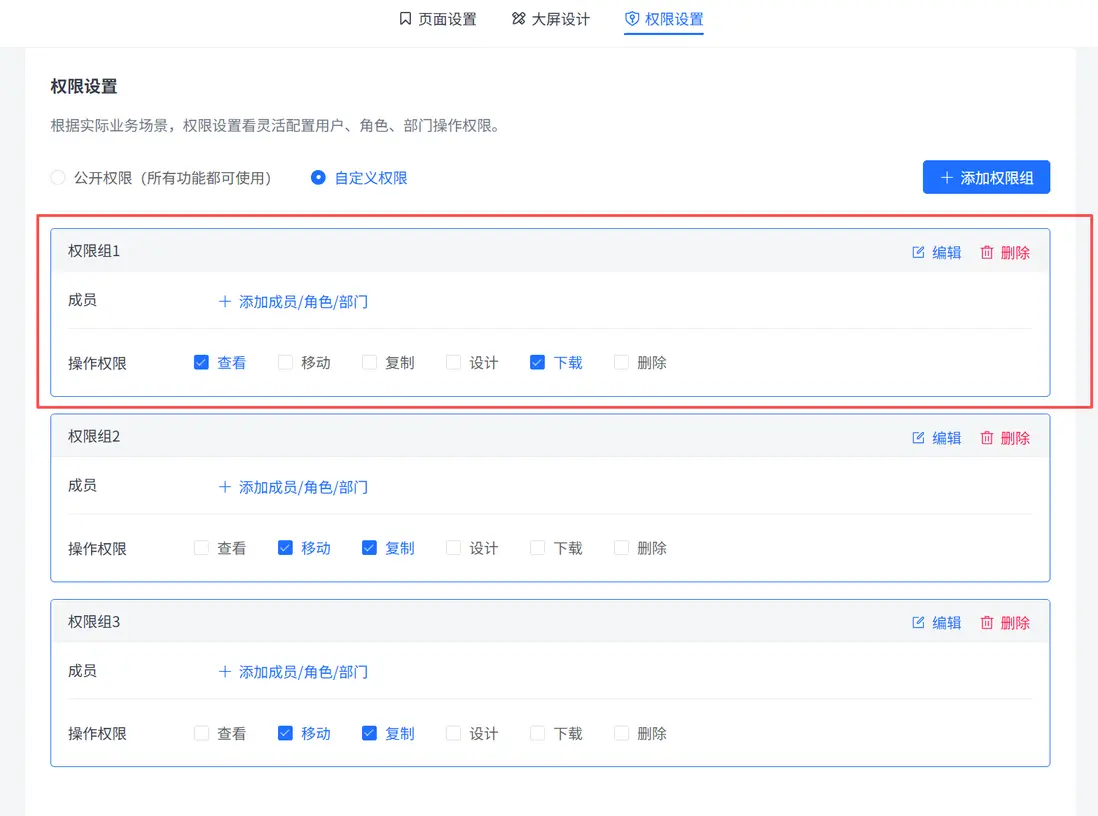Click the trash icon for 权限组1

click(987, 252)
